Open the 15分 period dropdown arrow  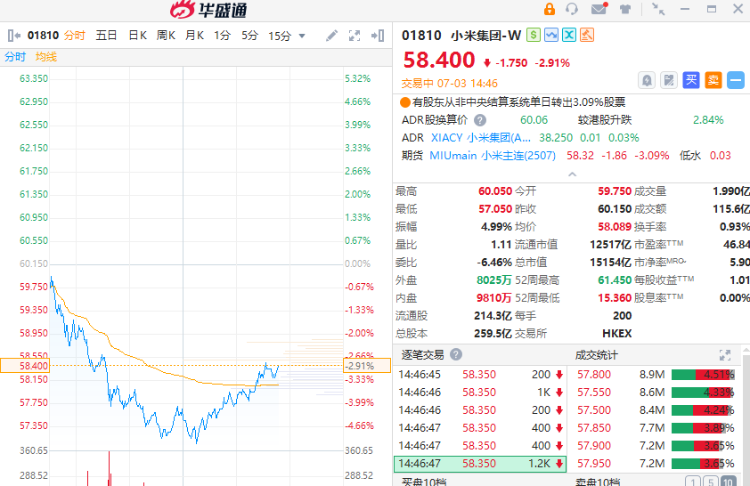[x=302, y=36]
